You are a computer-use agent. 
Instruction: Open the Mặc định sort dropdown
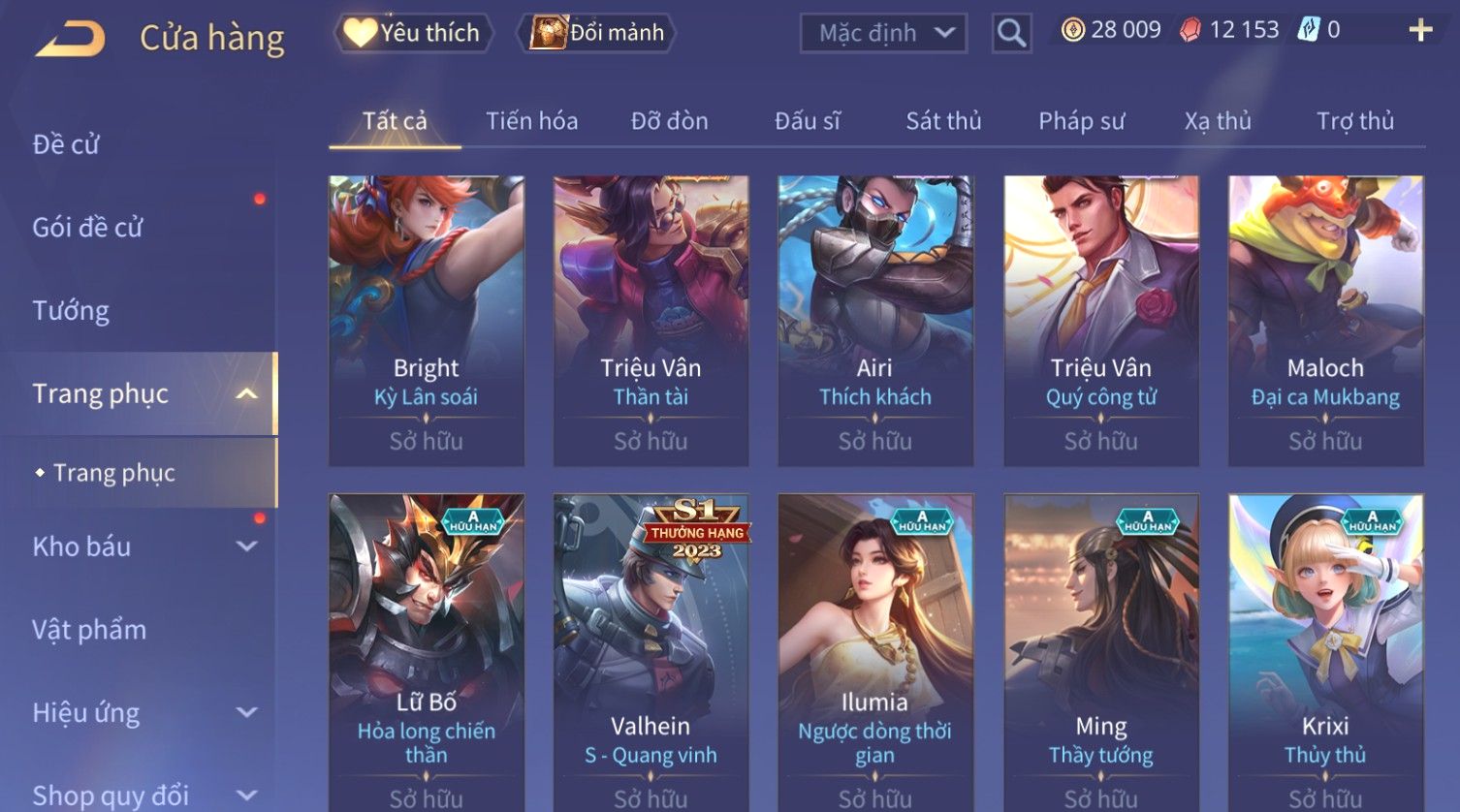883,33
